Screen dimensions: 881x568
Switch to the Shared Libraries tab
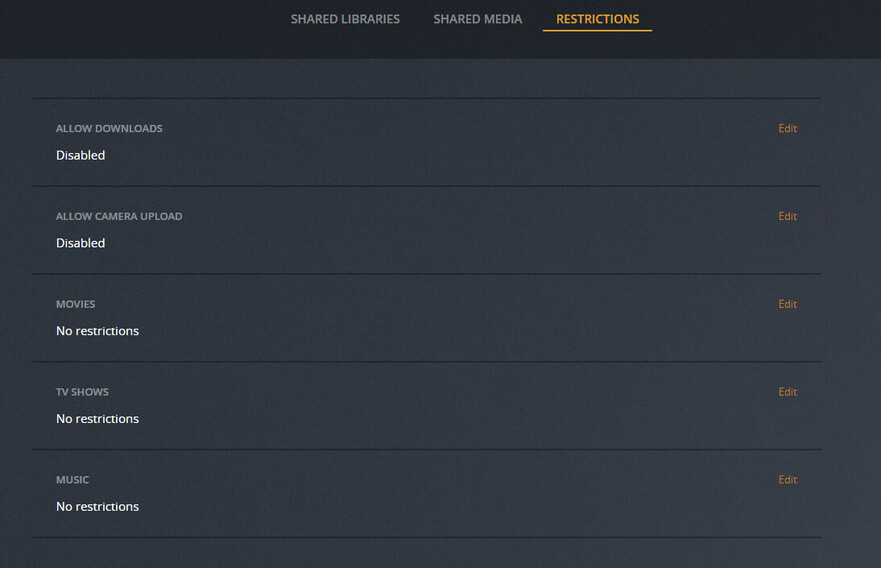point(345,19)
